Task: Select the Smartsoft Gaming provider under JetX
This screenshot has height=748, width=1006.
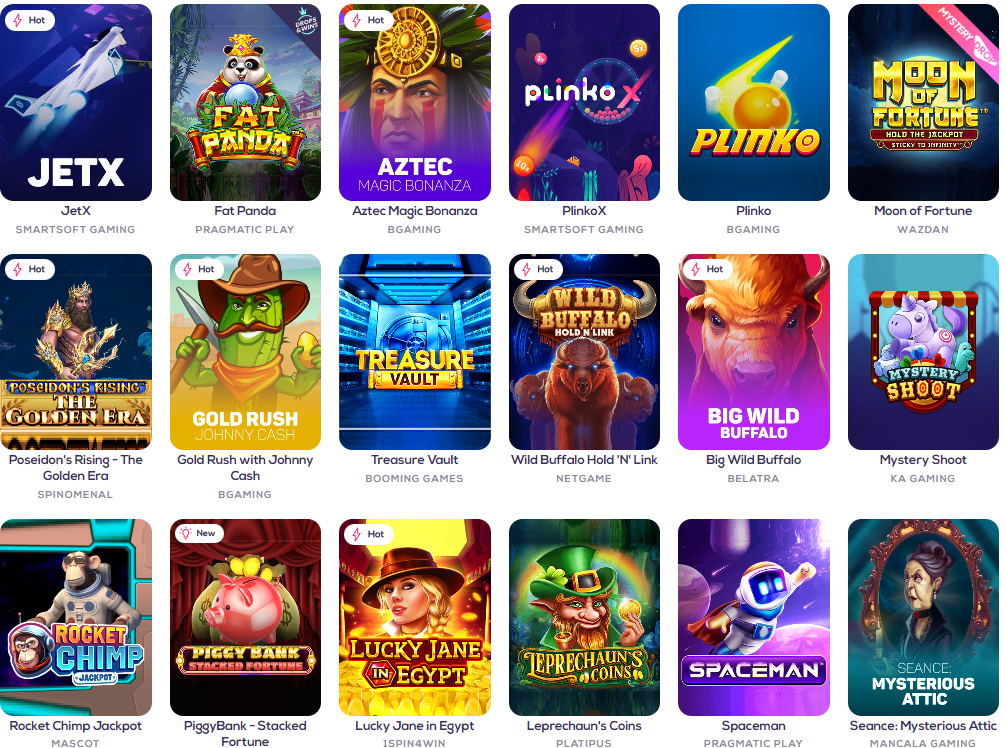Action: (76, 229)
